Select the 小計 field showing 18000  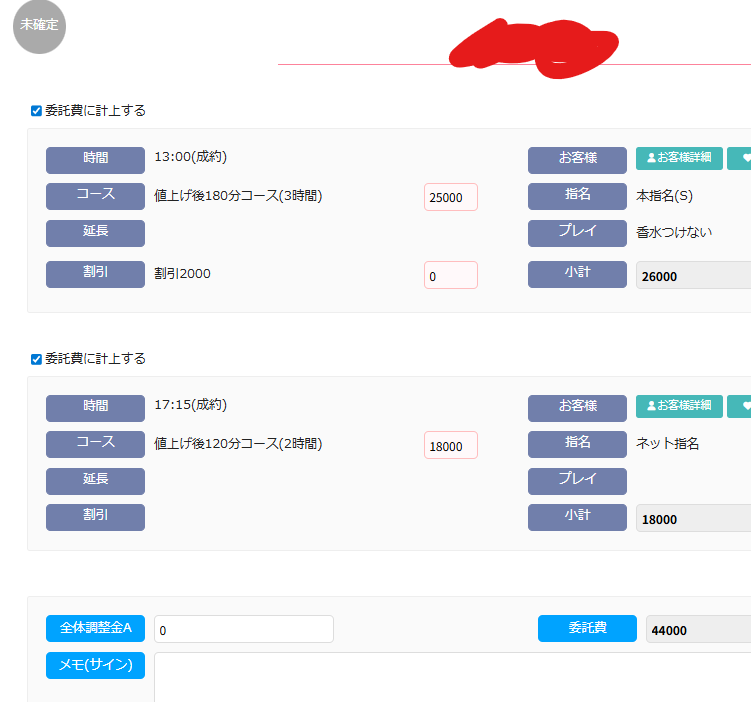pos(693,518)
